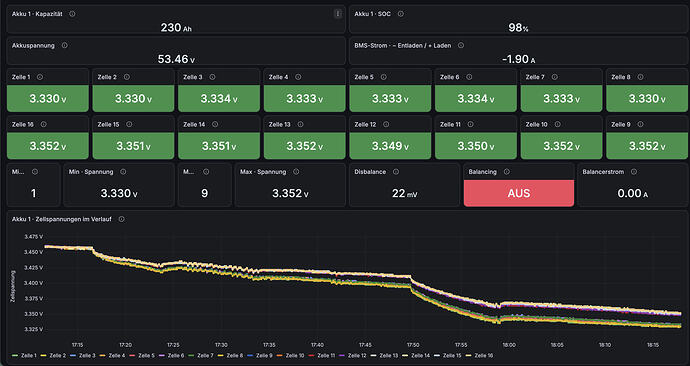Click info icon beside Akku 1 - Kapazität
This screenshot has width=690, height=366.
[x=72, y=14]
